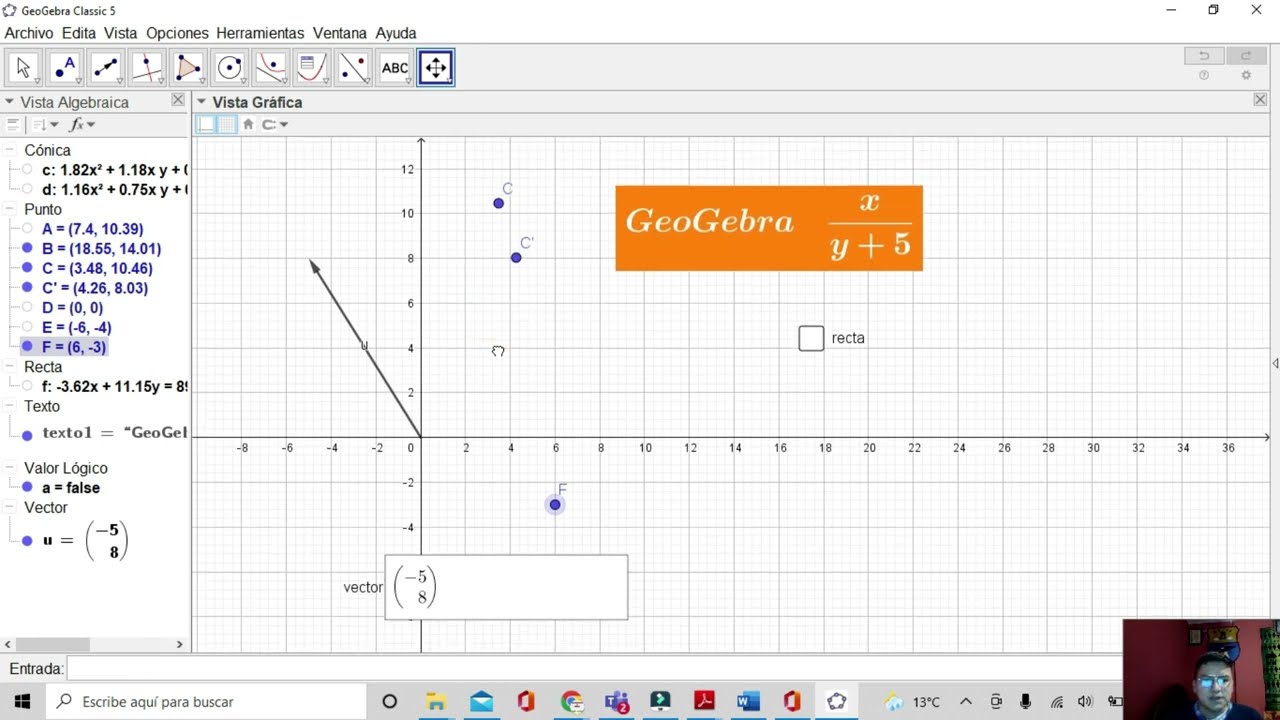The image size is (1280, 720).
Task: Open the Opciones menu
Action: (177, 33)
